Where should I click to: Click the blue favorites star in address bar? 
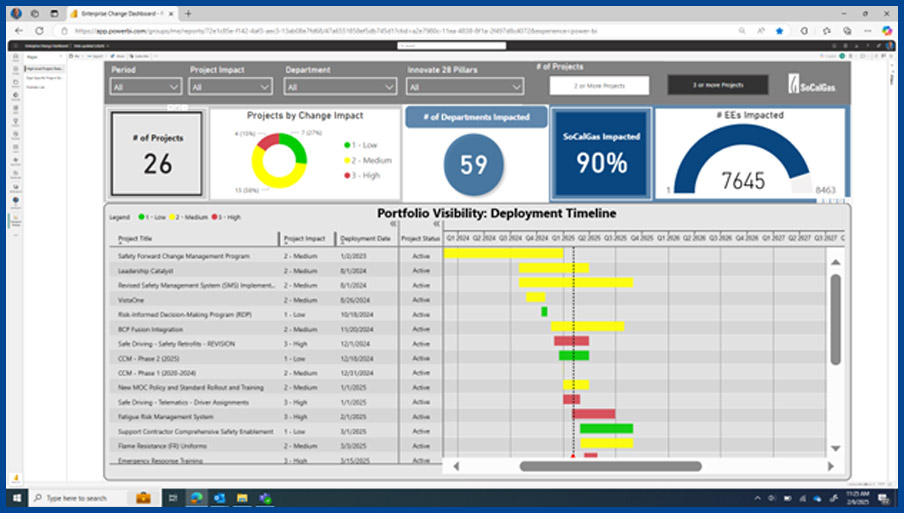pyautogui.click(x=779, y=31)
